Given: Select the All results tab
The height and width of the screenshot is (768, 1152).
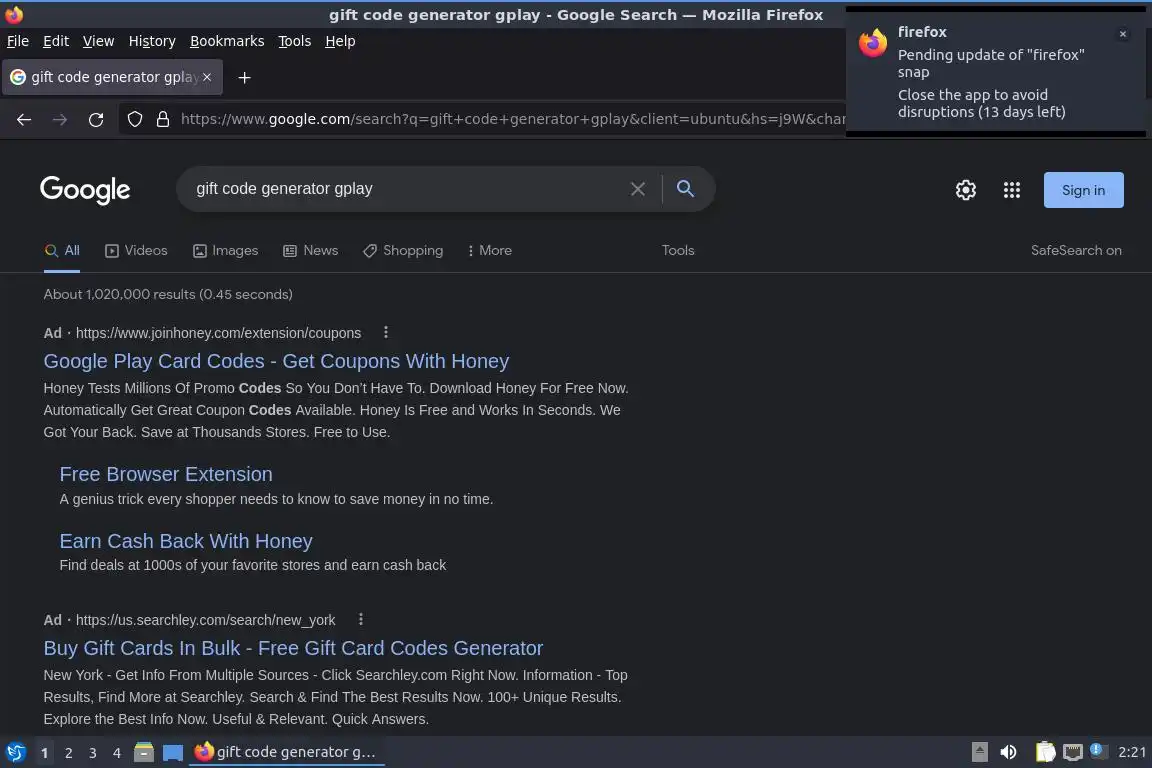Looking at the screenshot, I should [62, 251].
